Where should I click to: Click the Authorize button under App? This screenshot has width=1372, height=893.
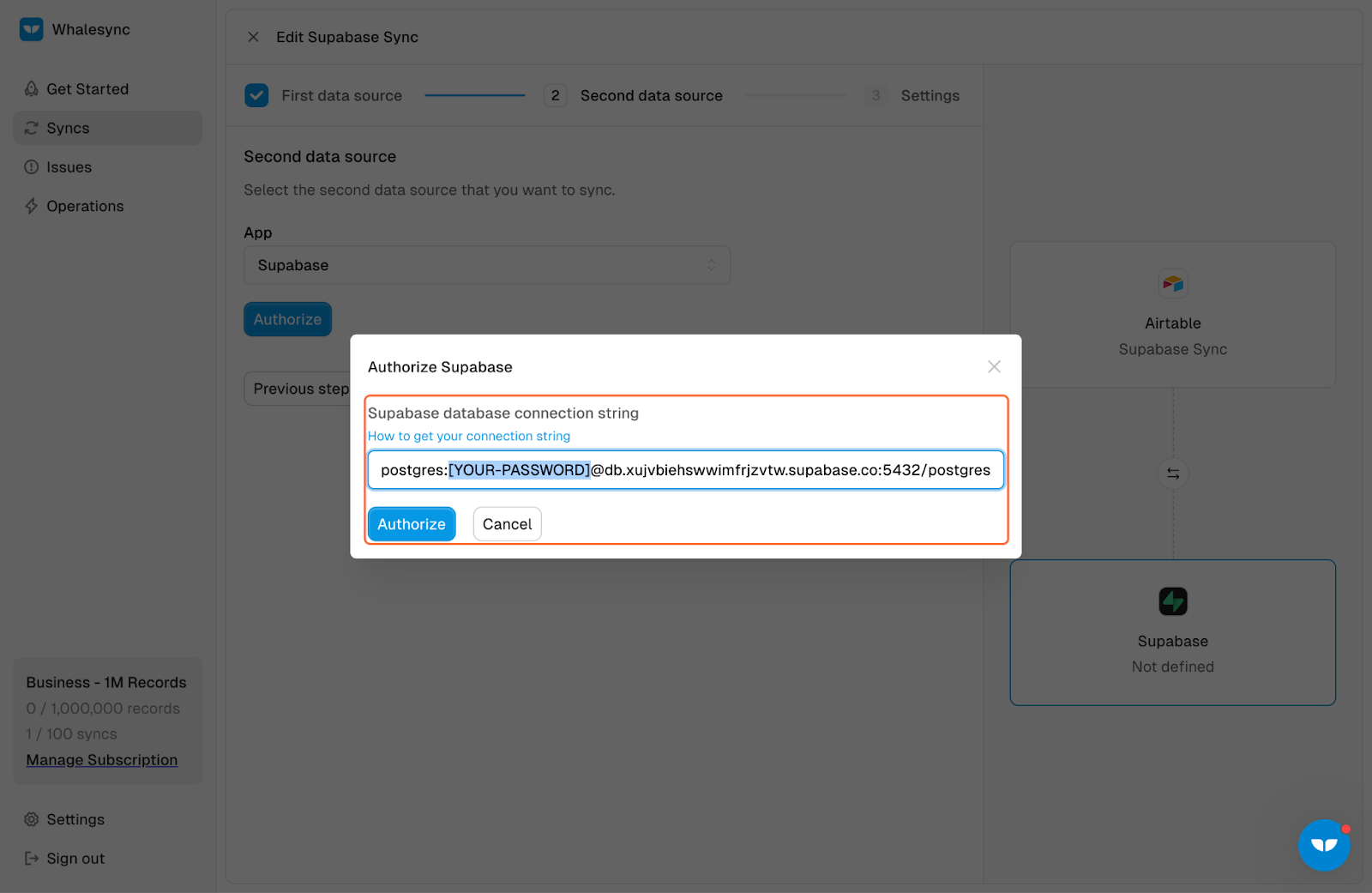[x=287, y=319]
